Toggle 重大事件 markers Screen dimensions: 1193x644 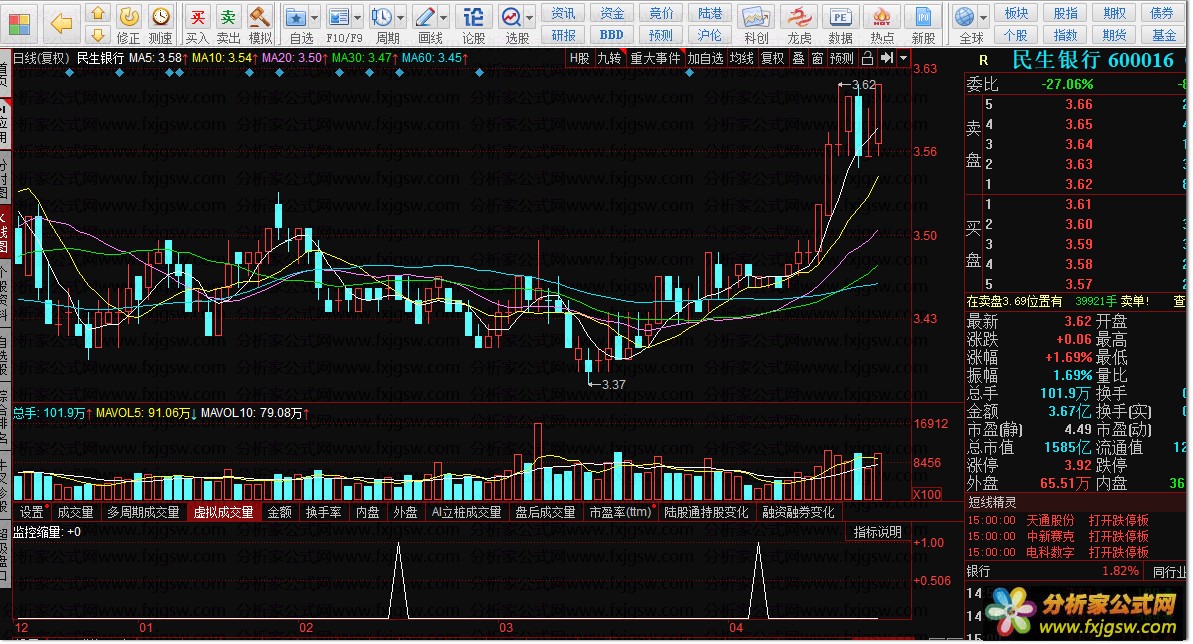coord(655,58)
